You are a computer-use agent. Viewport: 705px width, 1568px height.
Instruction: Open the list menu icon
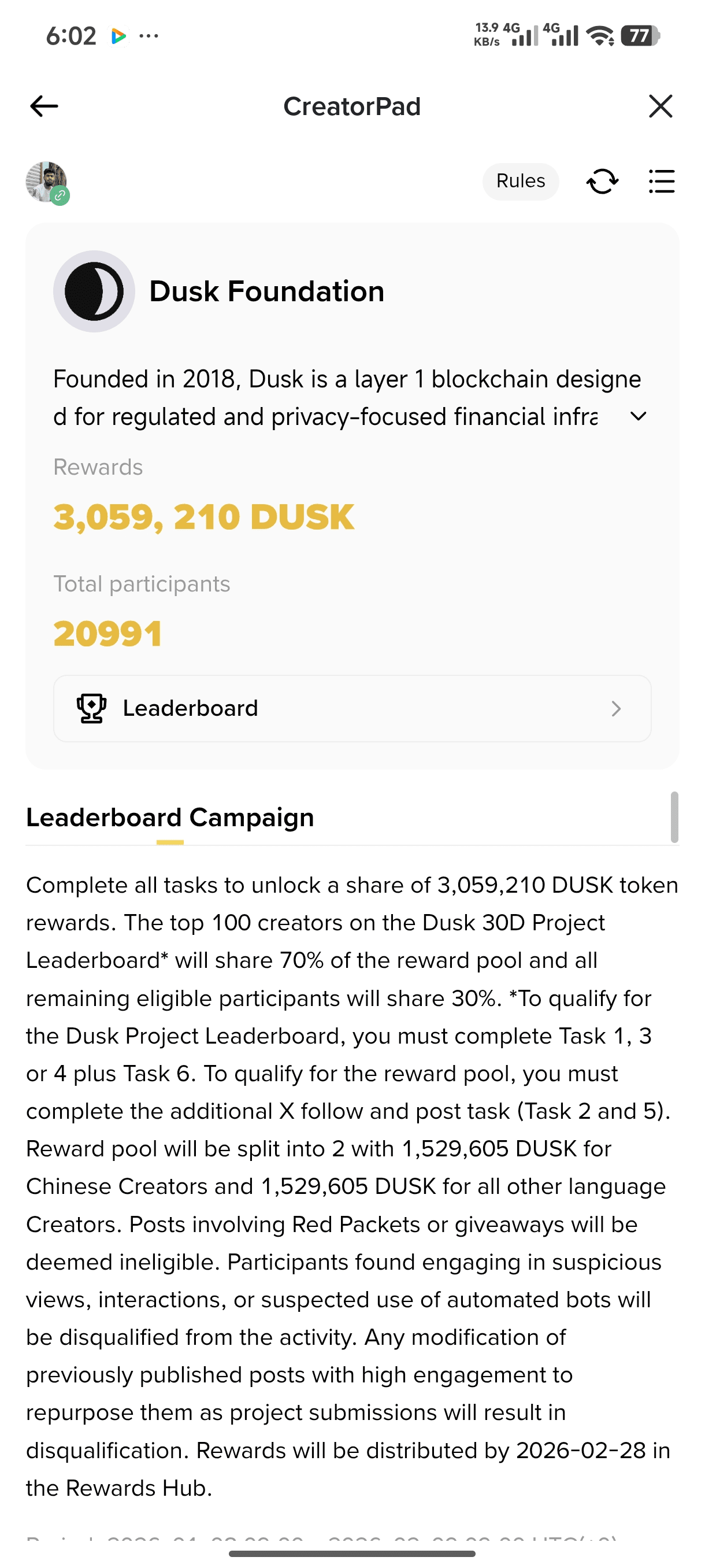click(661, 182)
